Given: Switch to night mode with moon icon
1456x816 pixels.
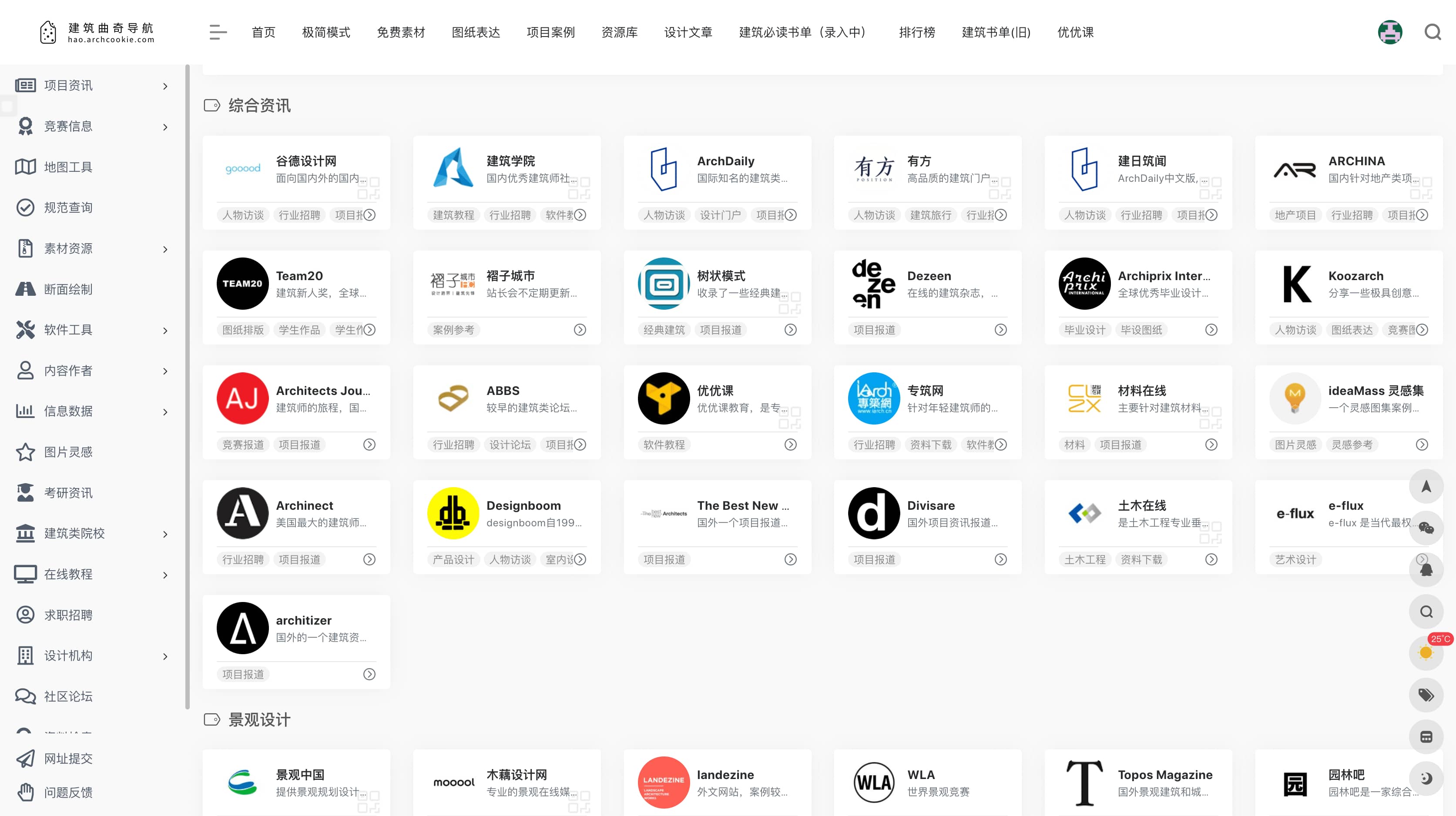Looking at the screenshot, I should [1426, 778].
